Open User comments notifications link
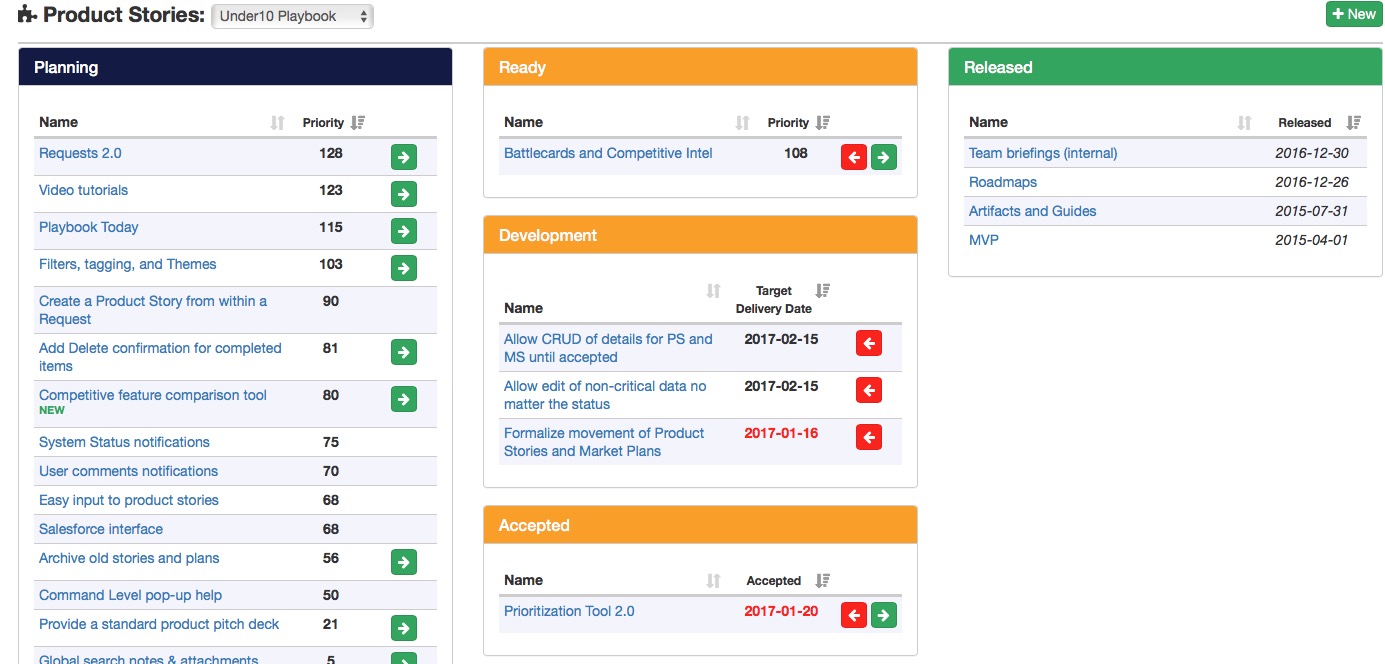Viewport: 1385px width, 664px height. [x=128, y=471]
